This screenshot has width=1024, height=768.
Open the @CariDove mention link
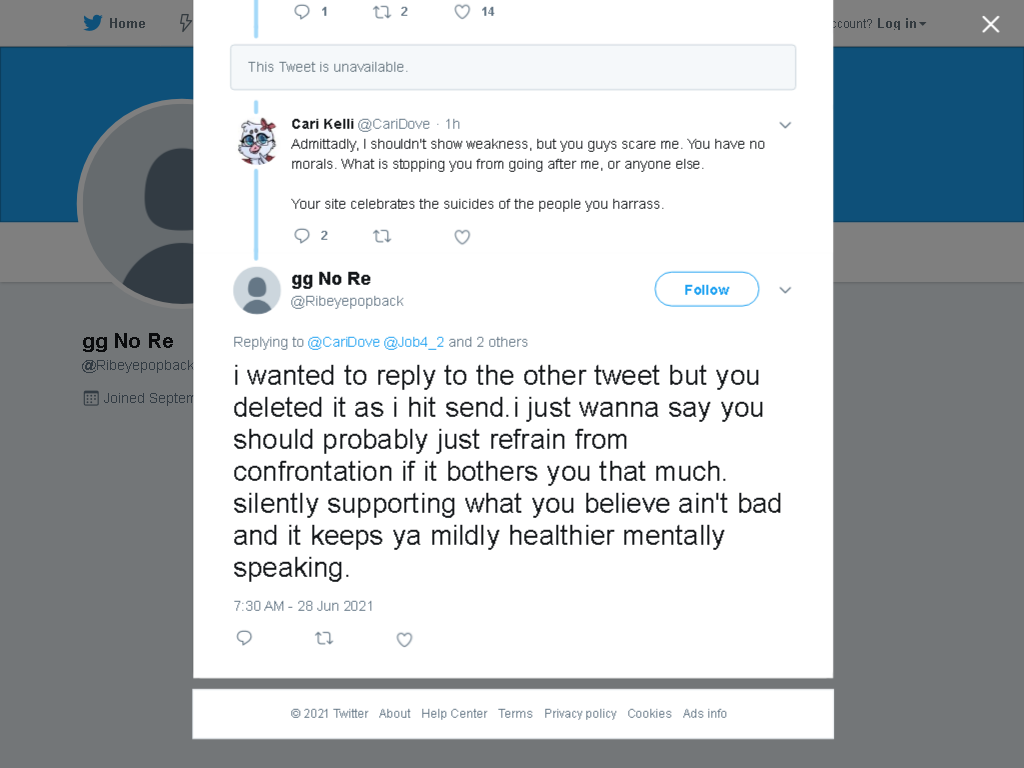(x=344, y=342)
